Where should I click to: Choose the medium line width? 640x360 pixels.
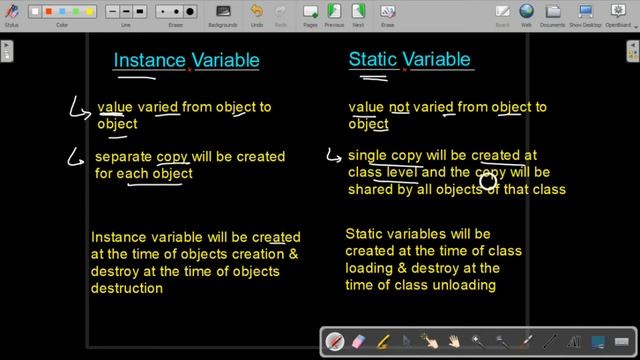(x=126, y=11)
